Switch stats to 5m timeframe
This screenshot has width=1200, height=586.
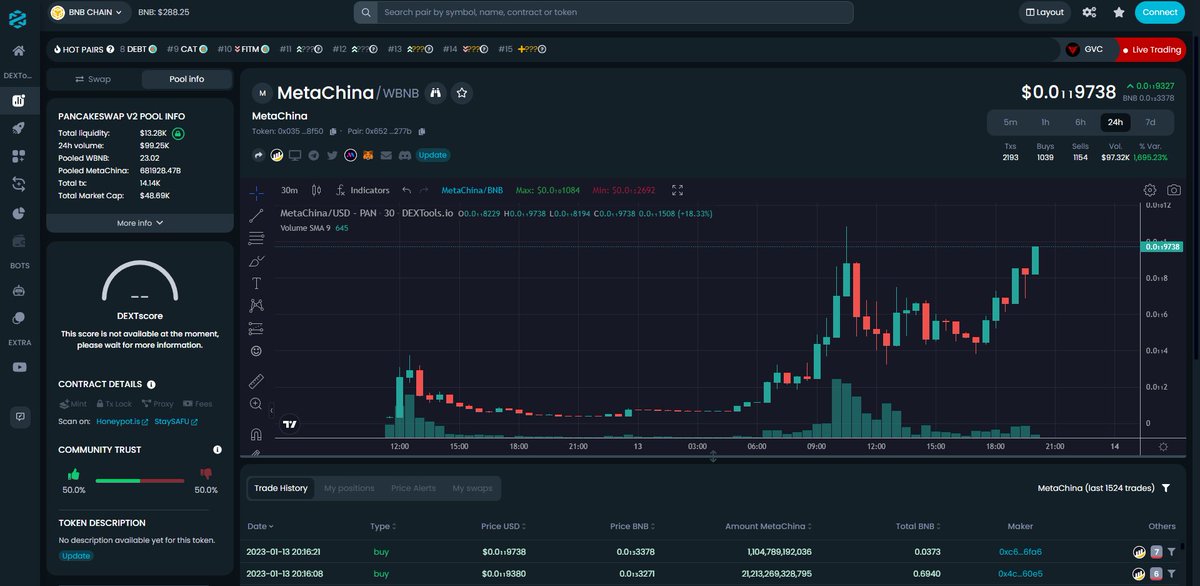1010,122
